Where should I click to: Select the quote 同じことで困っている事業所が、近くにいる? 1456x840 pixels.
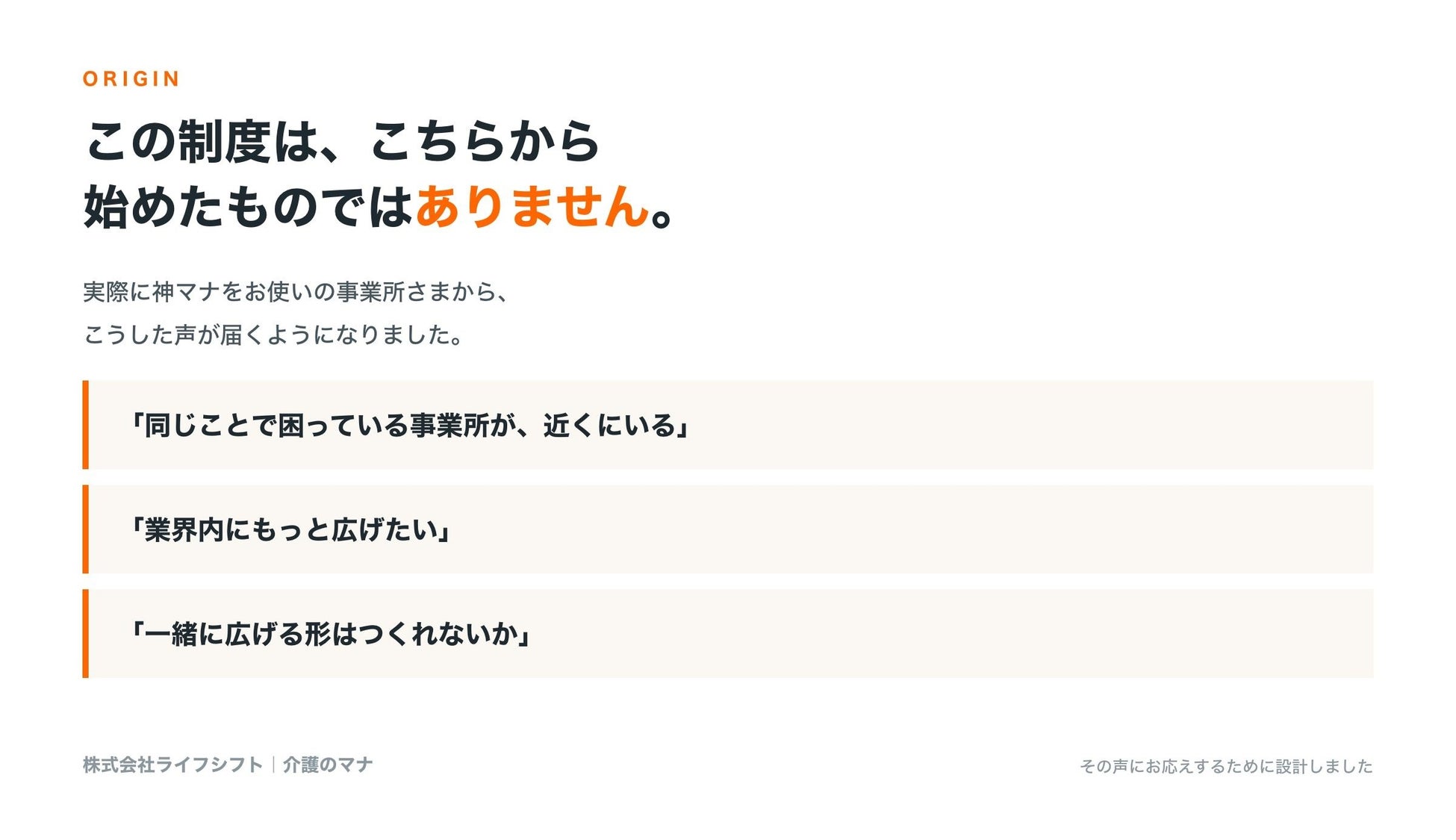(410, 426)
